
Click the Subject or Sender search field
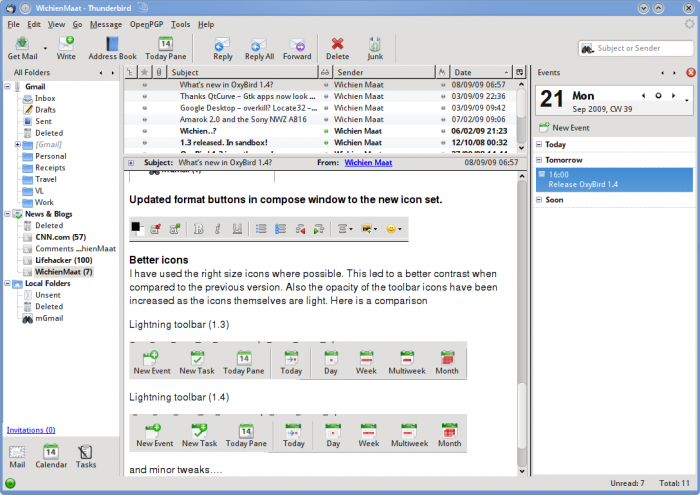tap(636, 48)
